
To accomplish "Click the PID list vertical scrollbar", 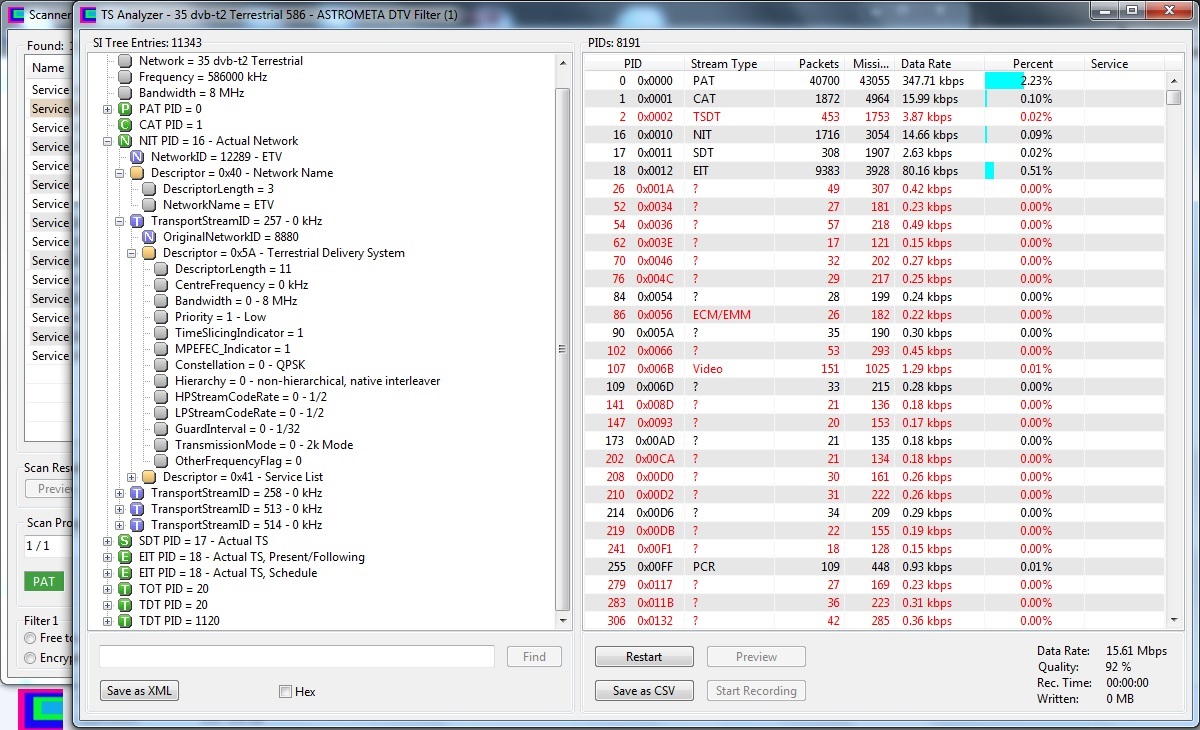I will [x=1173, y=341].
